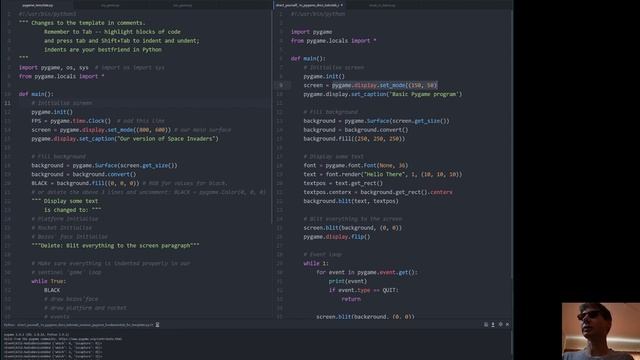640x360 pixels.
Task: Click the 'FPS = pygame.time.Clock()' line
Action: 71,121
